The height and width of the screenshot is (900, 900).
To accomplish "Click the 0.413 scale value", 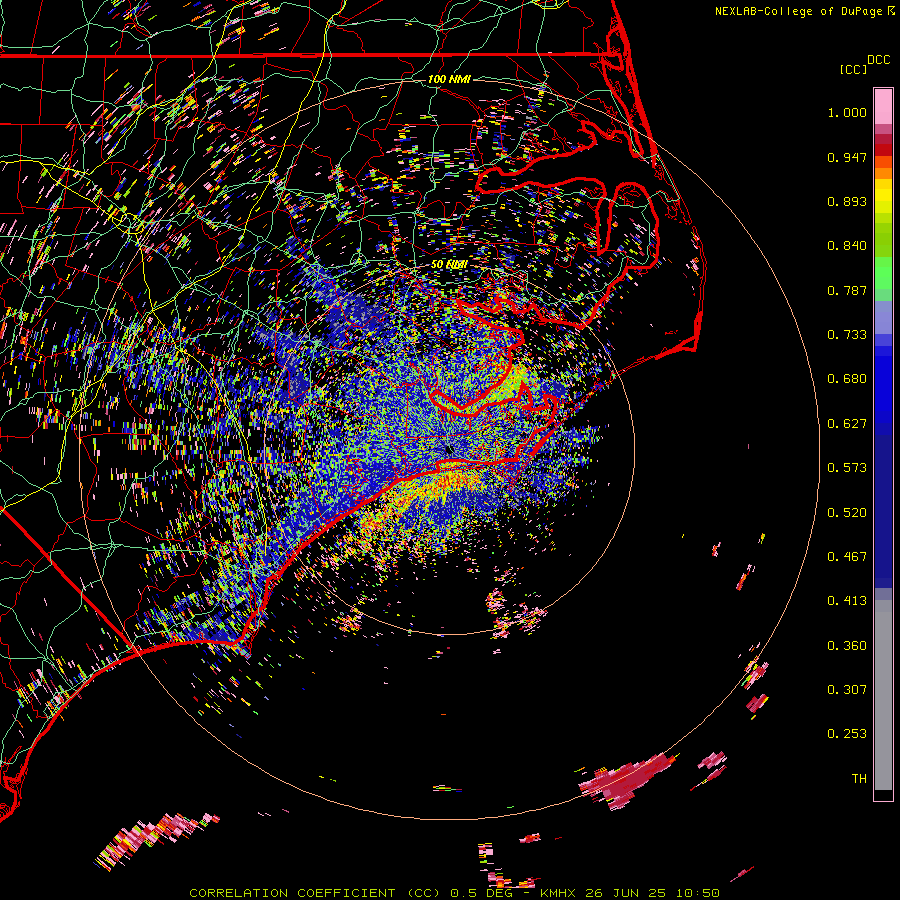I will click(847, 601).
